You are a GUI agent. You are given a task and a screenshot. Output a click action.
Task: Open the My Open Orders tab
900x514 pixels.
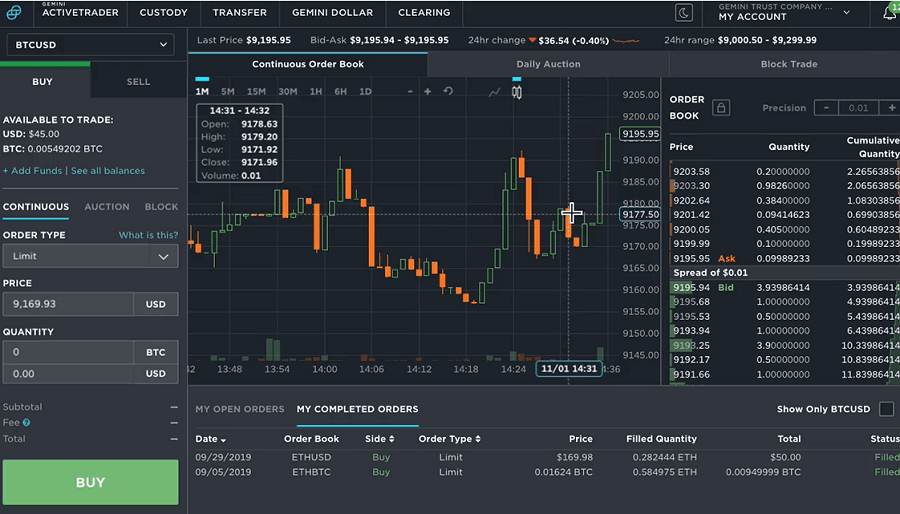pyautogui.click(x=240, y=409)
